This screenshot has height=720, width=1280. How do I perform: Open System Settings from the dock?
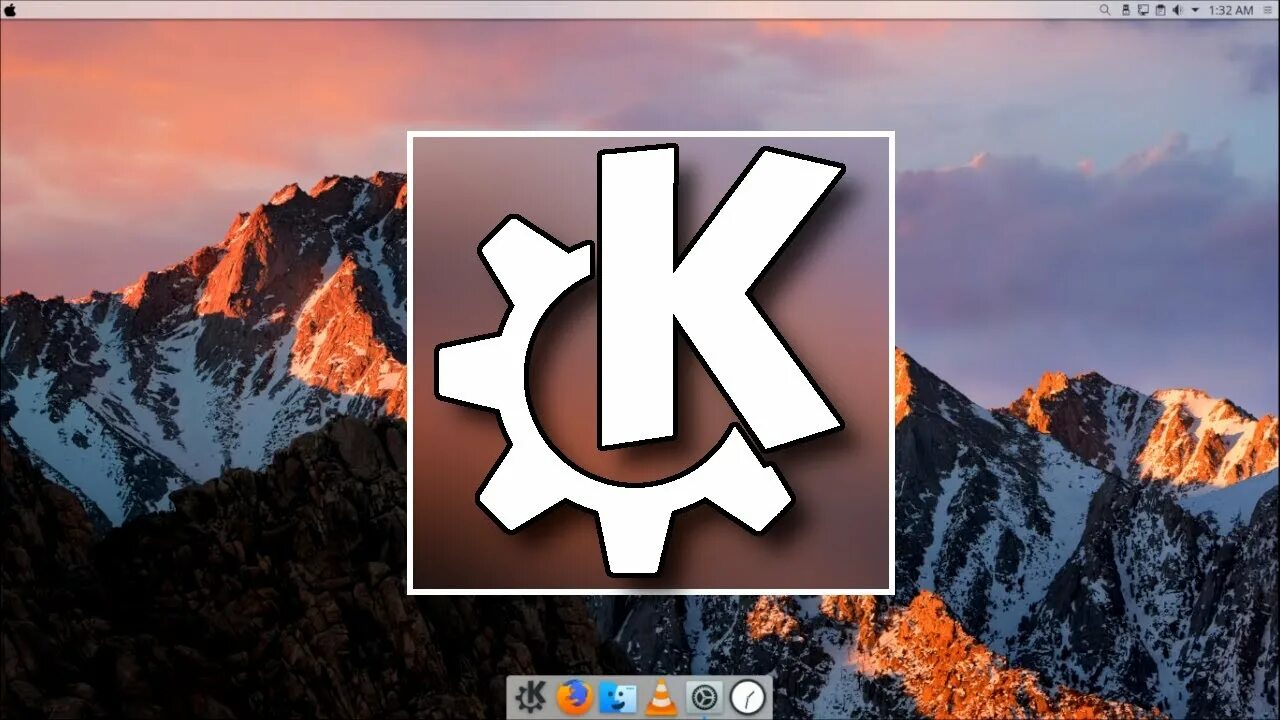tap(704, 697)
